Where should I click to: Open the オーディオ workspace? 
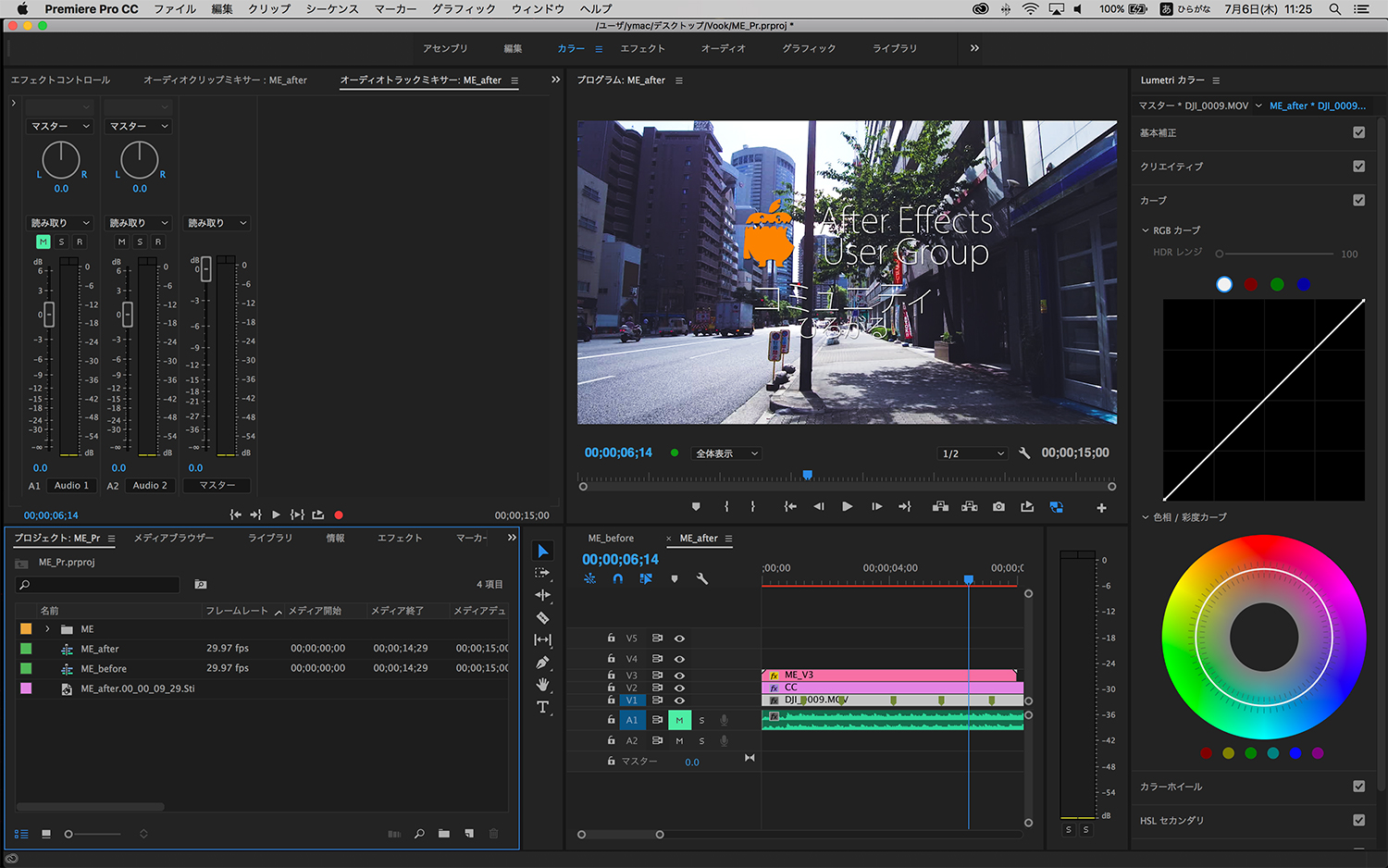click(x=723, y=48)
